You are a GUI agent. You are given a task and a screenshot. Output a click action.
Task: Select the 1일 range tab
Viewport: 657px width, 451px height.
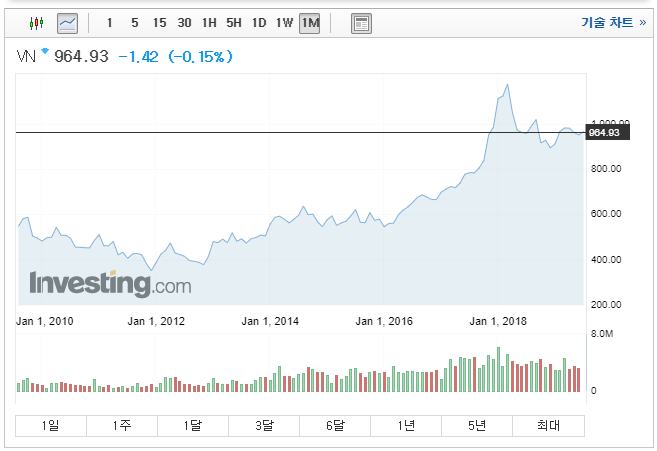(x=51, y=426)
